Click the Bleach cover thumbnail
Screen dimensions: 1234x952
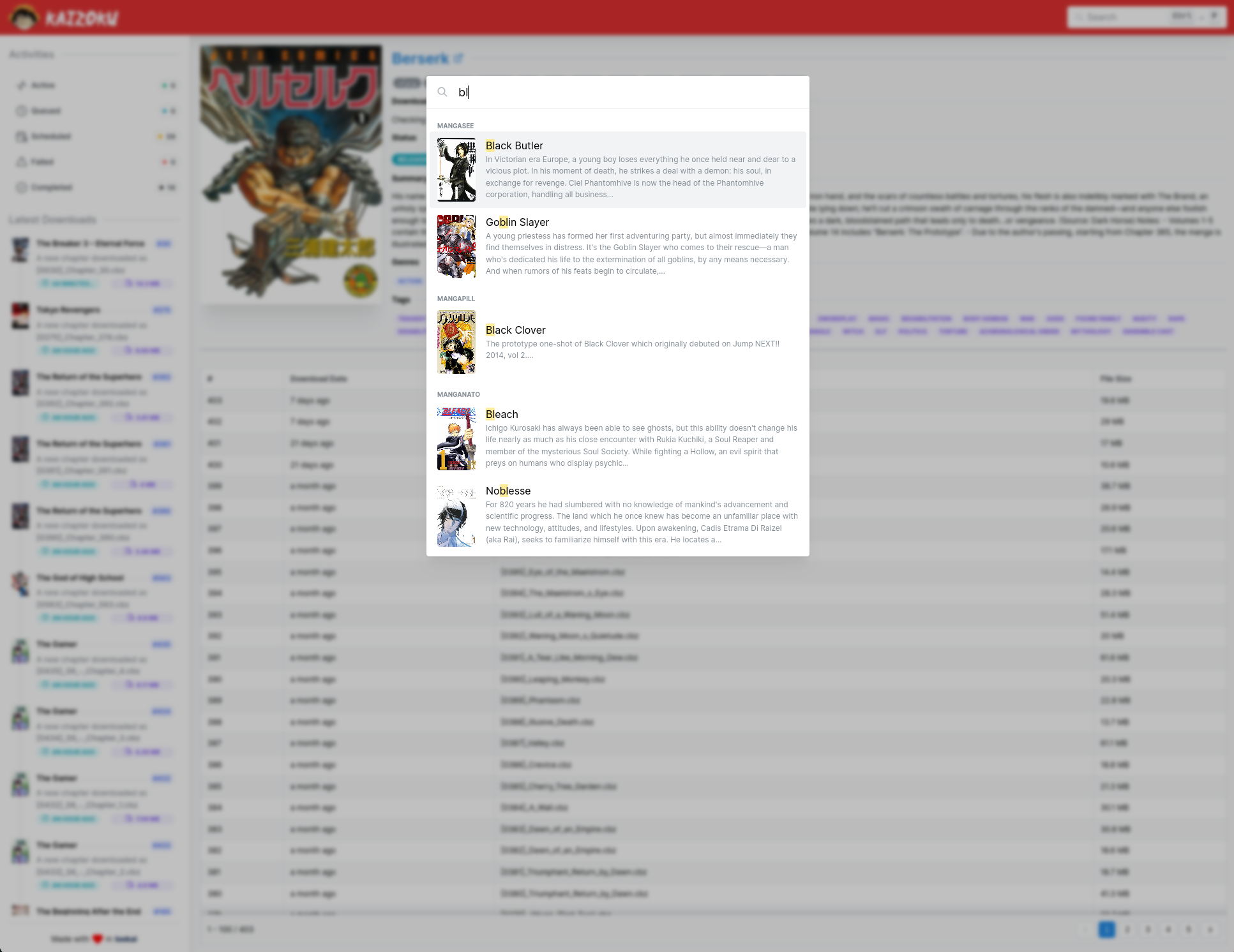[x=456, y=438]
